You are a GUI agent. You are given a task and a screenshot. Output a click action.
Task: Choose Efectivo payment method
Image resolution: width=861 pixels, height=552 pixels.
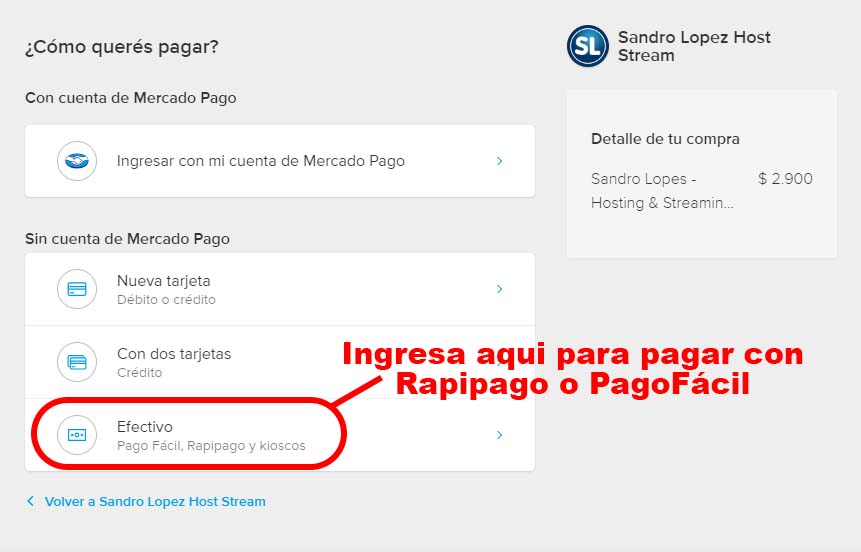[x=280, y=435]
